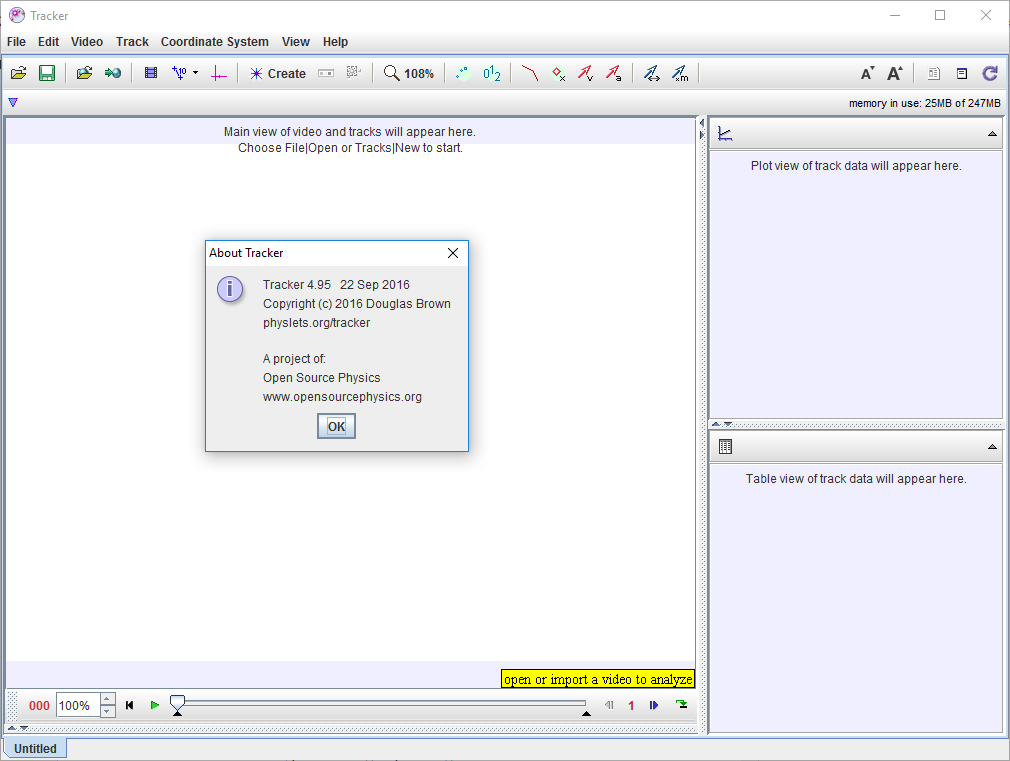The width and height of the screenshot is (1010, 761).
Task: Open the File menu
Action: (x=16, y=42)
